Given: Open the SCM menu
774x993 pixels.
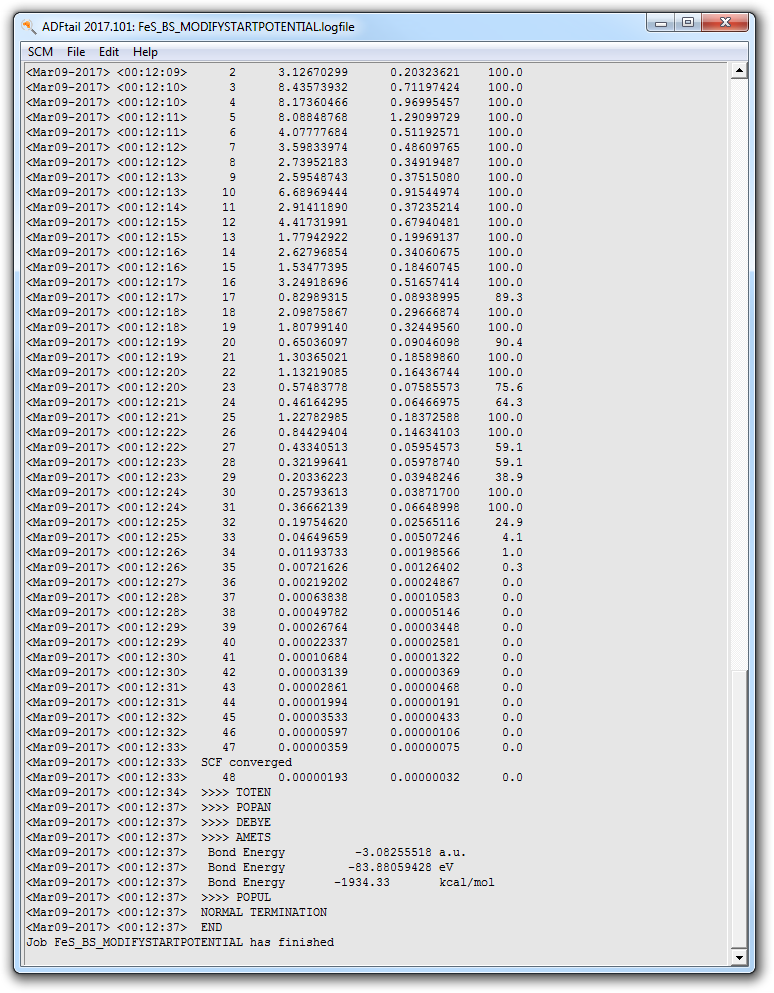Looking at the screenshot, I should coord(40,52).
